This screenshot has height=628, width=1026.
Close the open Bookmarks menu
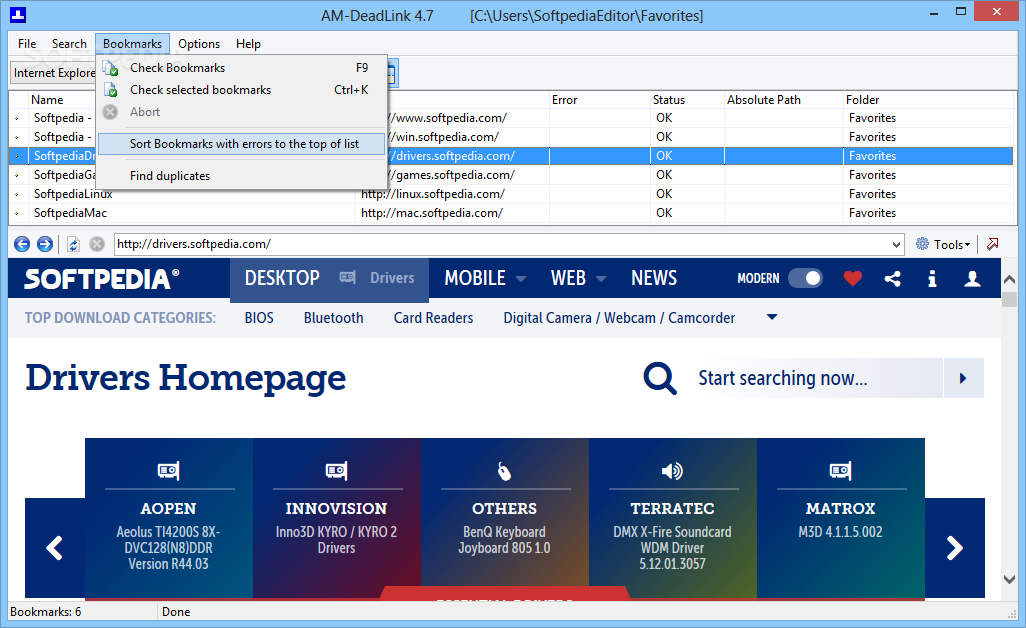(132, 44)
